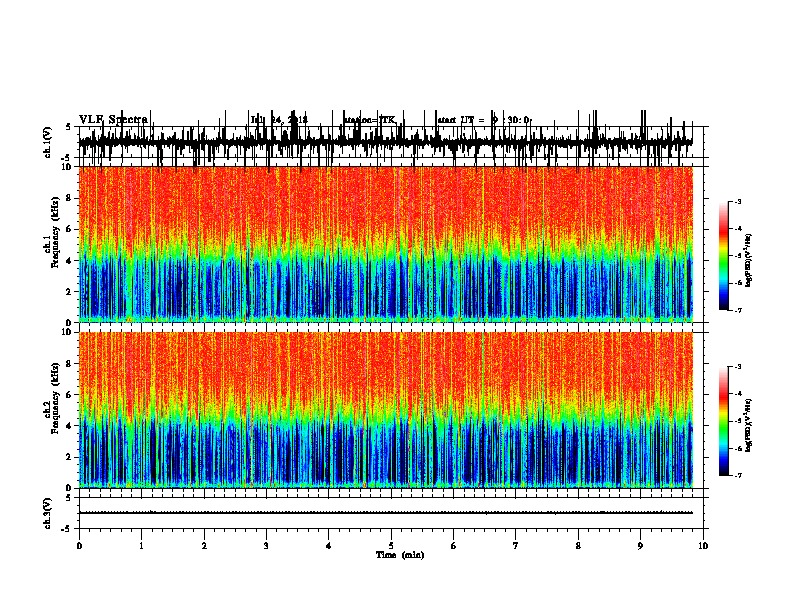792x612 pixels.
Task: Click the "-4" label on ch.1 color bar
Action: pyautogui.click(x=738, y=229)
